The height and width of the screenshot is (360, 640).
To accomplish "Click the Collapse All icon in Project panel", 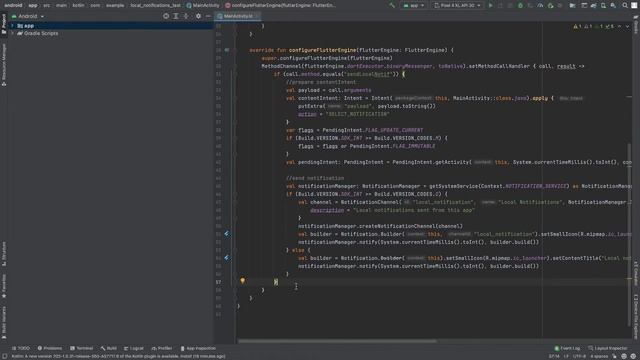I will (x=186, y=16).
